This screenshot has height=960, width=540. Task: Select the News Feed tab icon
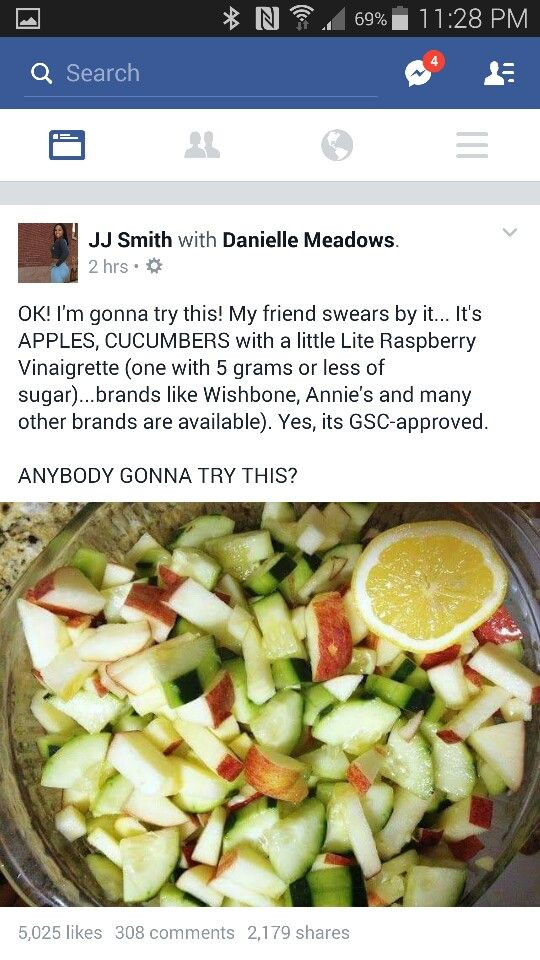point(67,145)
